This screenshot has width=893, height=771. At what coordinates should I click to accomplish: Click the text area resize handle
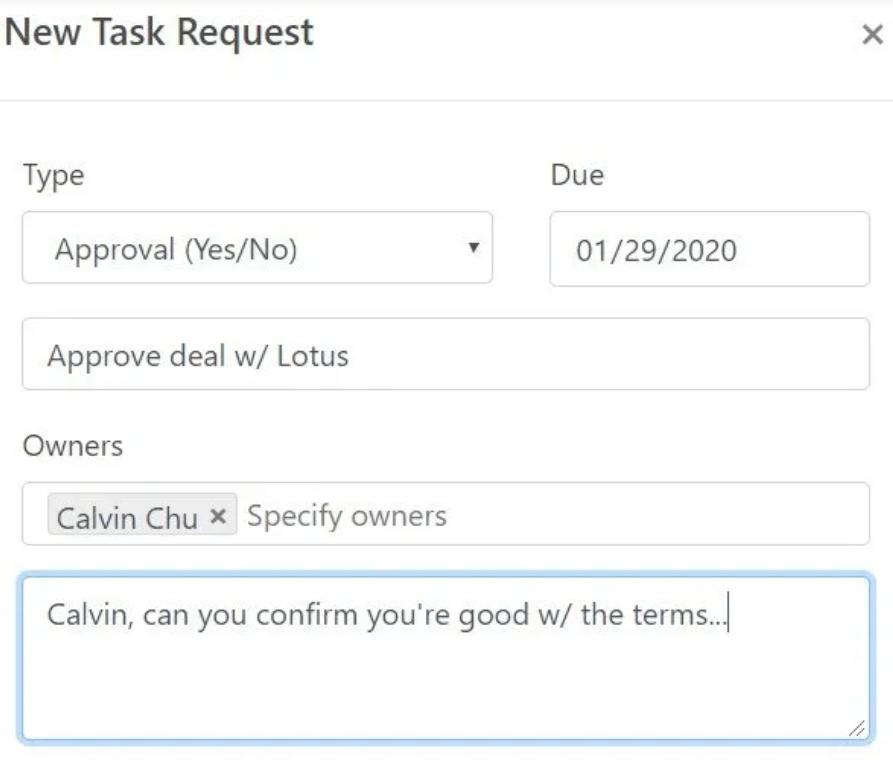(857, 730)
